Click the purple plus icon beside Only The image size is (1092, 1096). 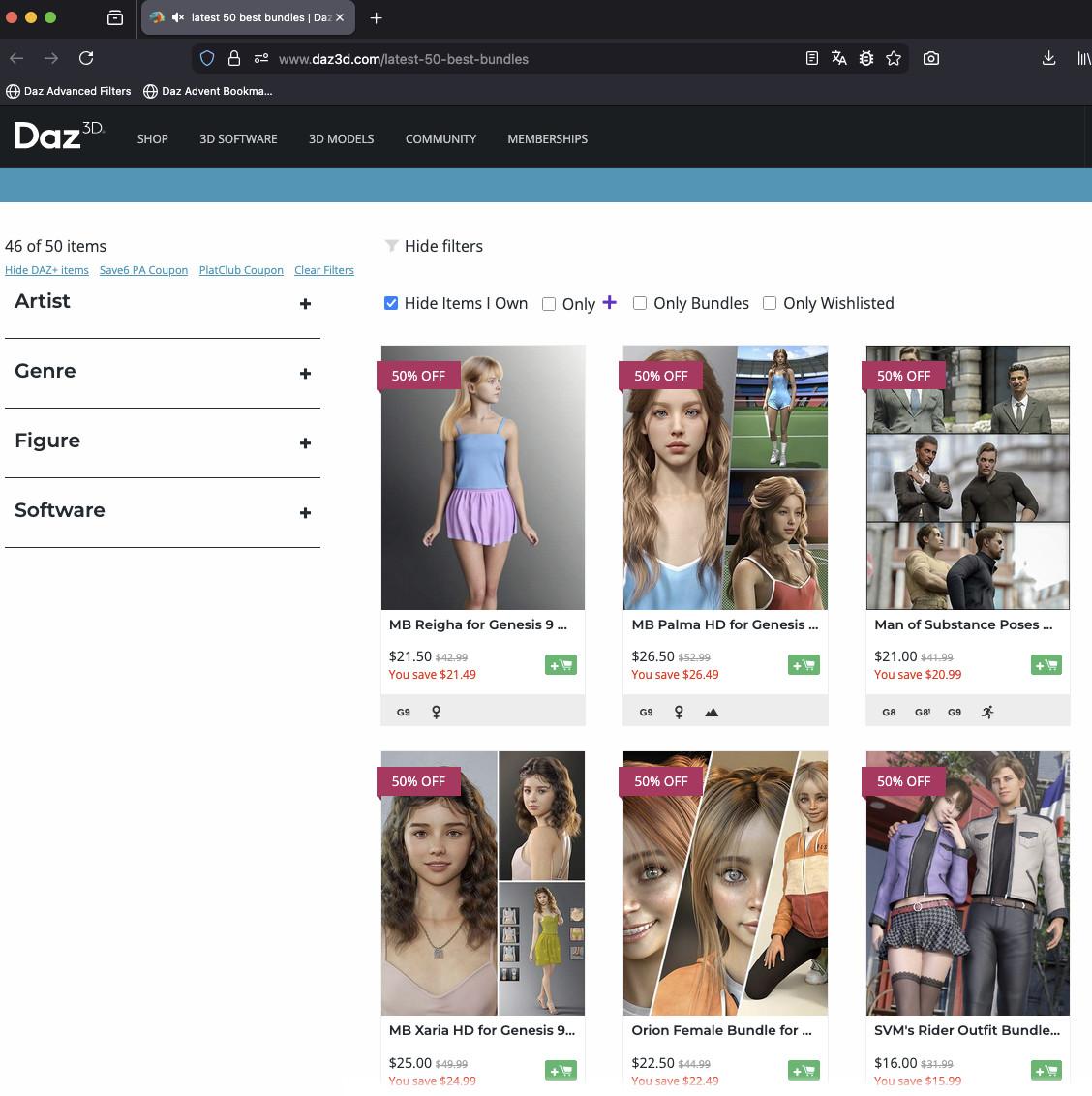pos(610,302)
